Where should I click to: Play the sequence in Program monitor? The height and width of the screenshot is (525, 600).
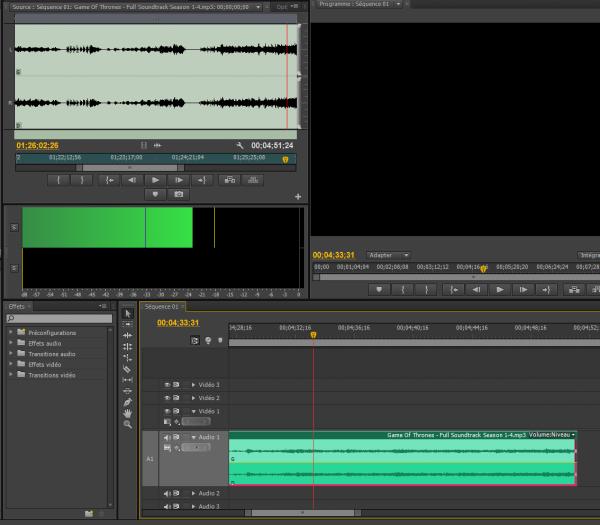(500, 290)
